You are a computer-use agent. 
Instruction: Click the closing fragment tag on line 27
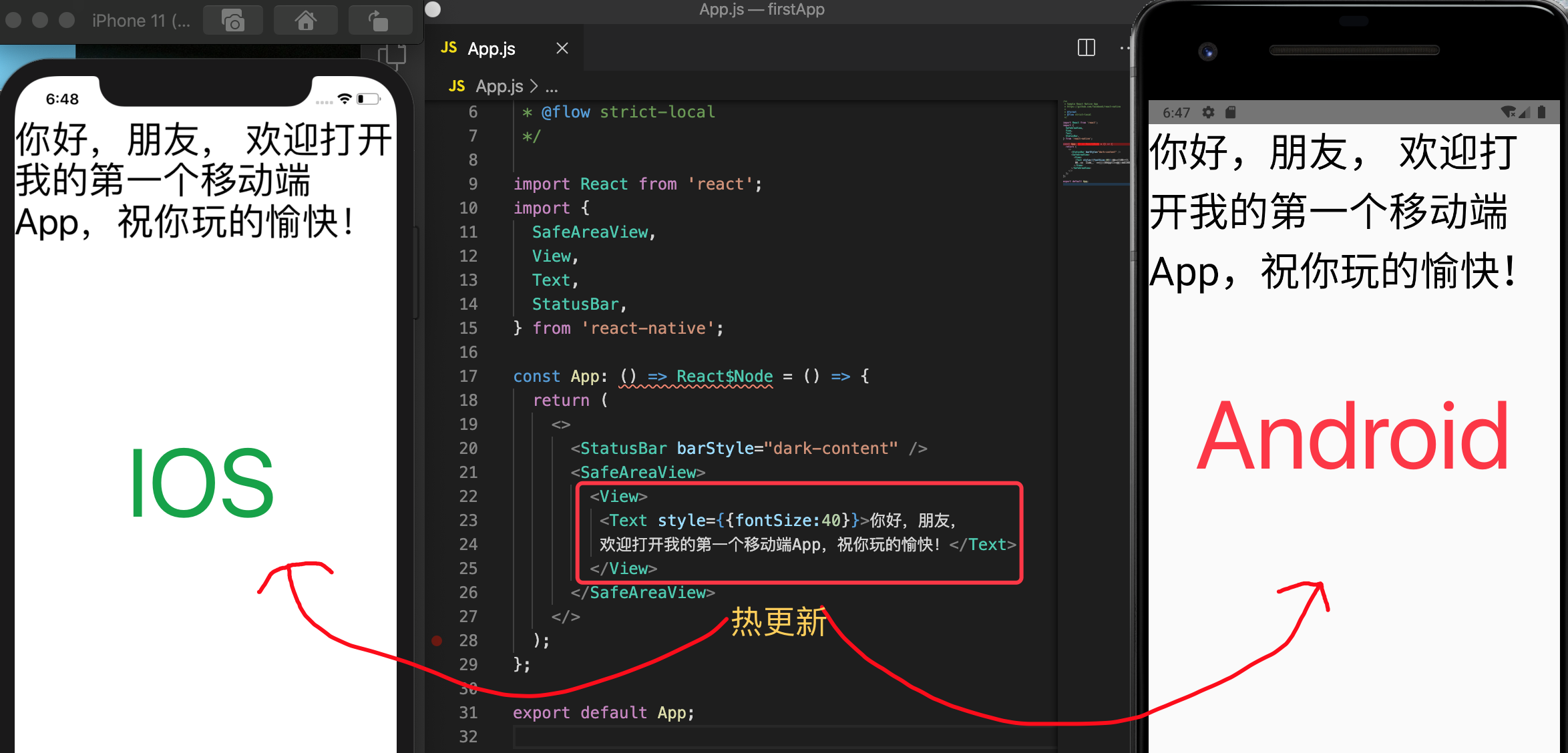tap(566, 617)
